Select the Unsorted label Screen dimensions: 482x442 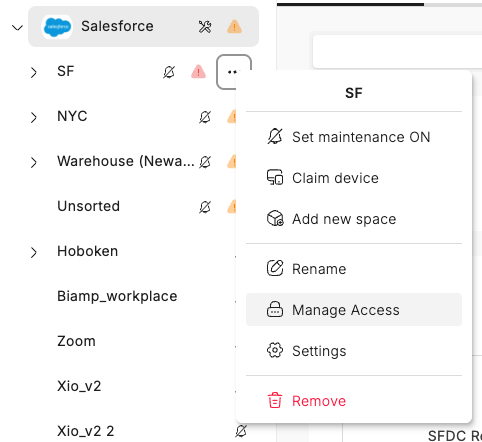(x=88, y=206)
